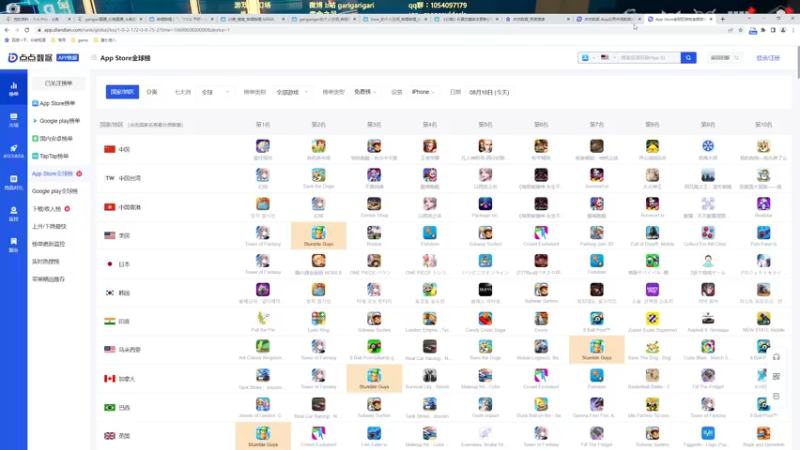
Task: Click the ASO/ASA rocket icon
Action: pos(14,151)
